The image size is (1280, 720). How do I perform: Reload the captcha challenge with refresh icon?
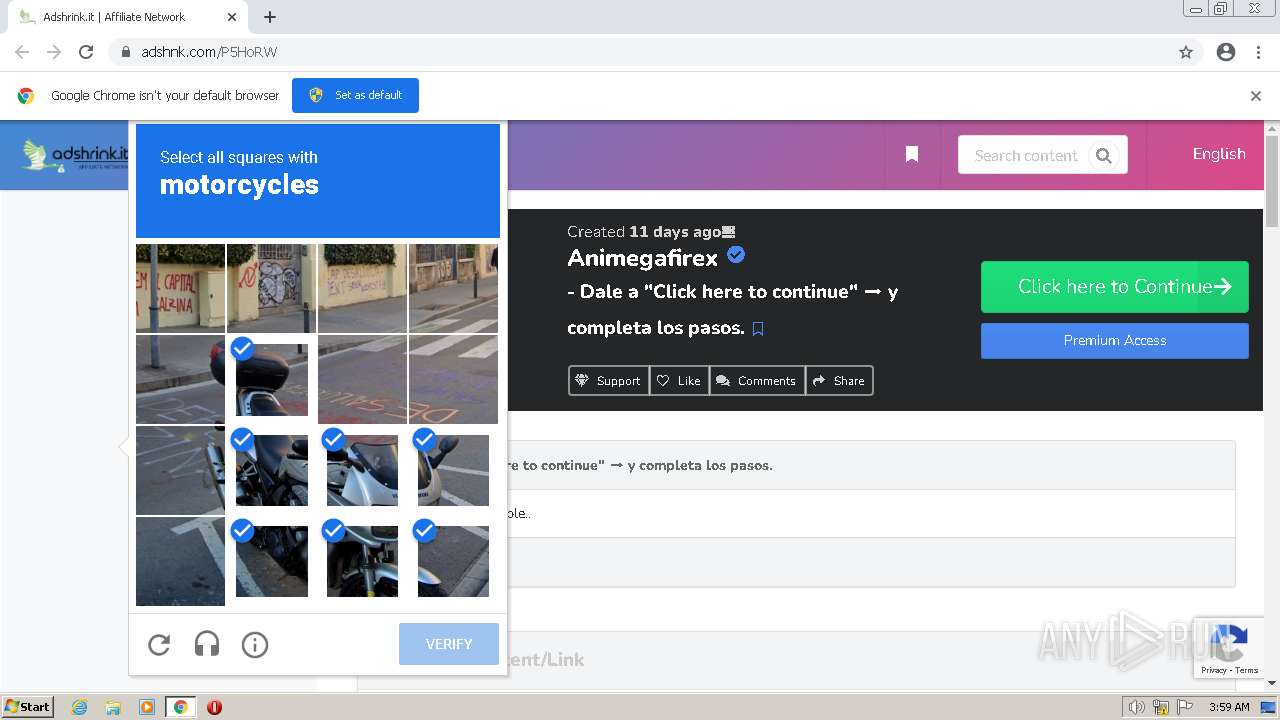pos(159,645)
